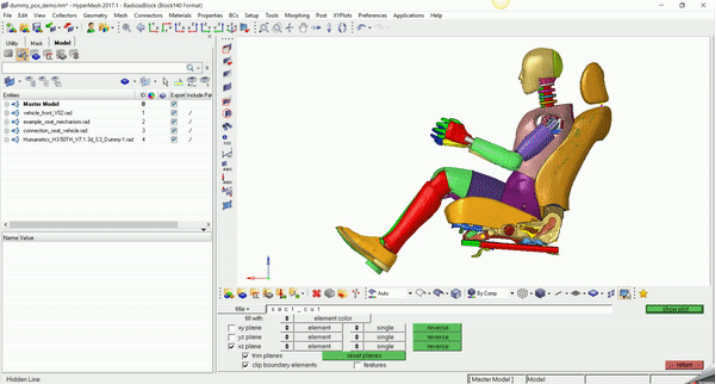This screenshot has width=716, height=384.
Task: Click the isolate eye icon in browser toolbar
Action: (205, 82)
